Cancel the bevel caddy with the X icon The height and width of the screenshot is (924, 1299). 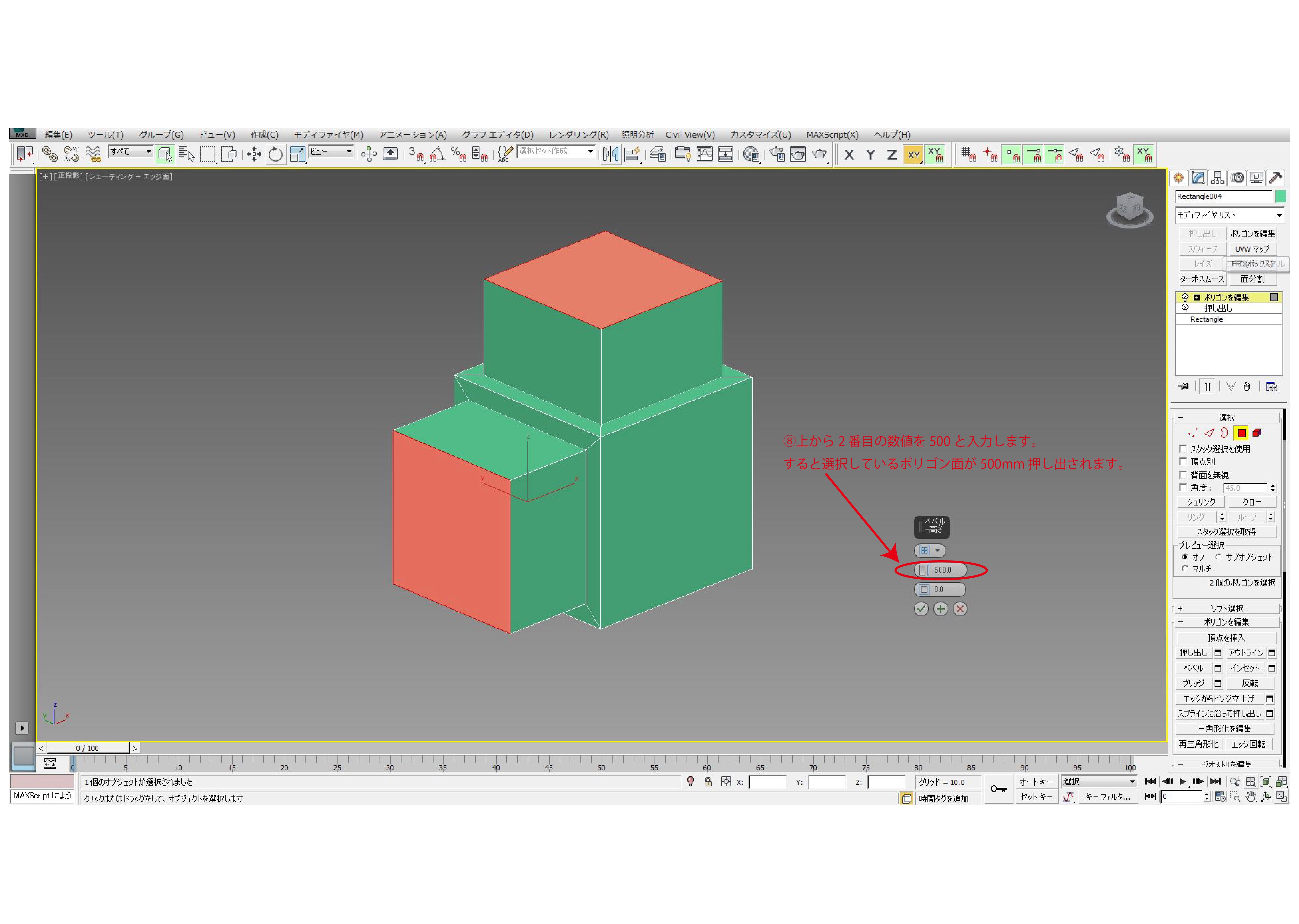[x=960, y=609]
